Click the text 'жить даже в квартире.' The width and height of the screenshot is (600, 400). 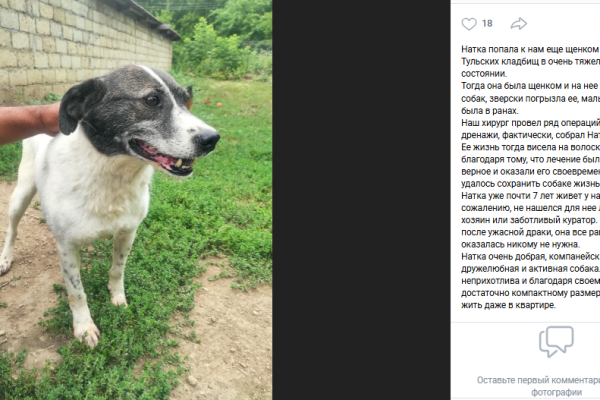508,305
